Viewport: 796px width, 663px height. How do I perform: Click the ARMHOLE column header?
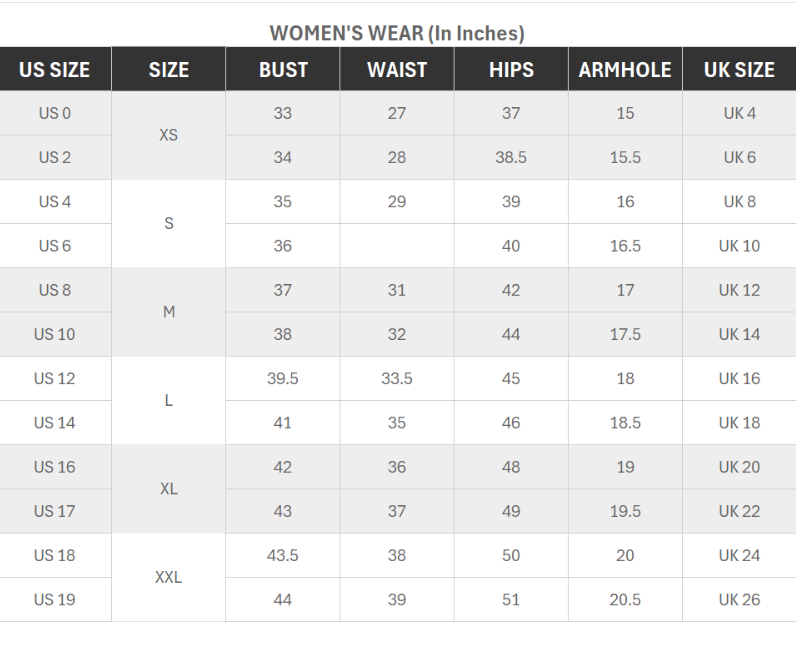[x=625, y=70]
